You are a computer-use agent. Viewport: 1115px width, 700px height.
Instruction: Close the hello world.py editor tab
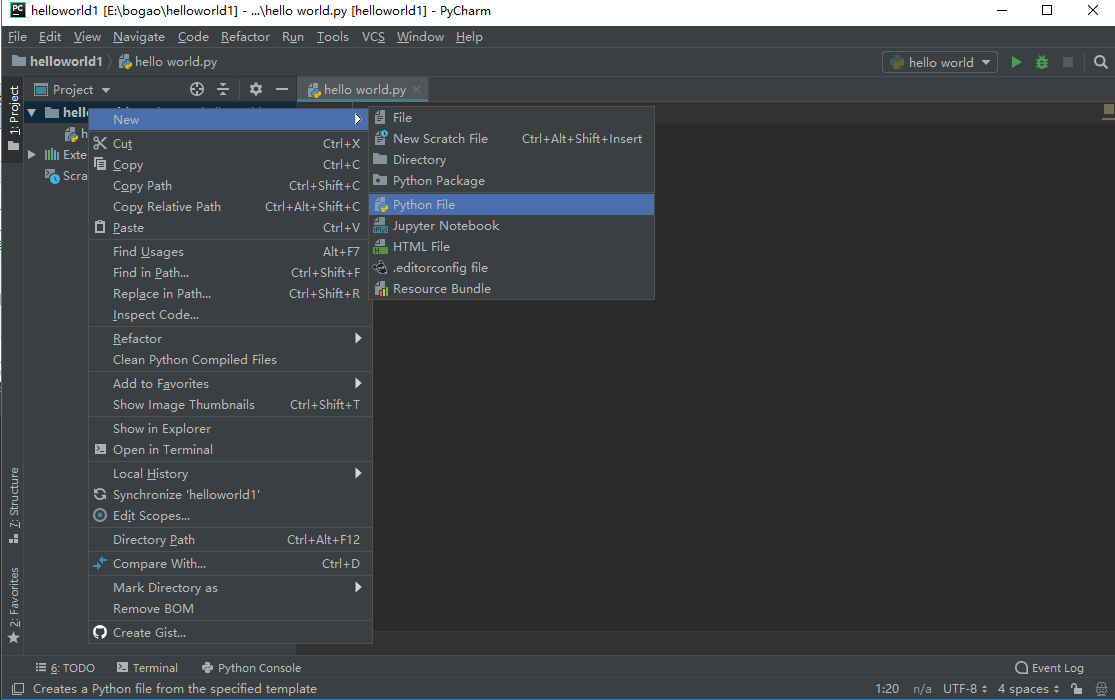[x=417, y=90]
